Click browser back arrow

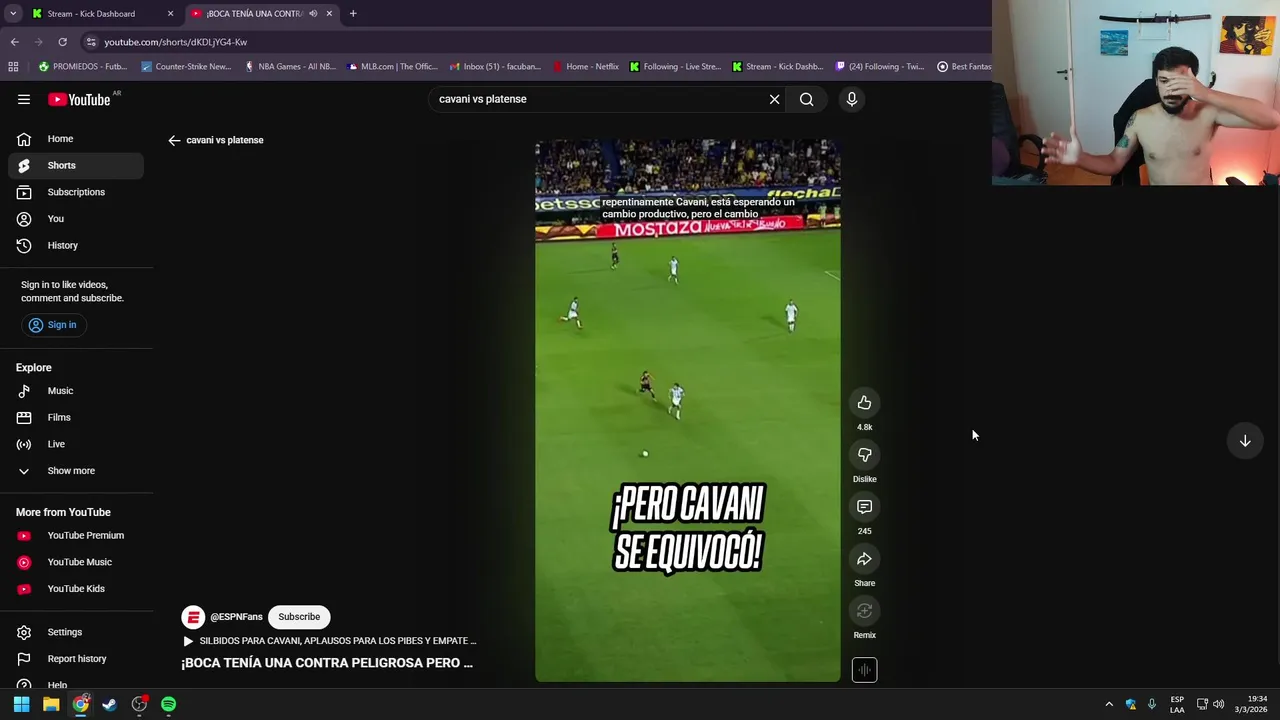pos(14,42)
